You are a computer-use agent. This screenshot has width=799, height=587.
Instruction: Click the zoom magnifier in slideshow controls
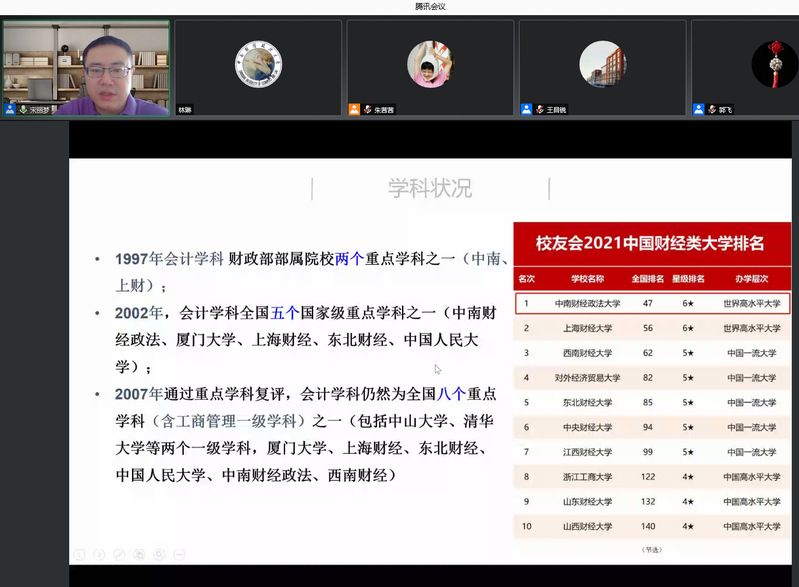pos(159,554)
